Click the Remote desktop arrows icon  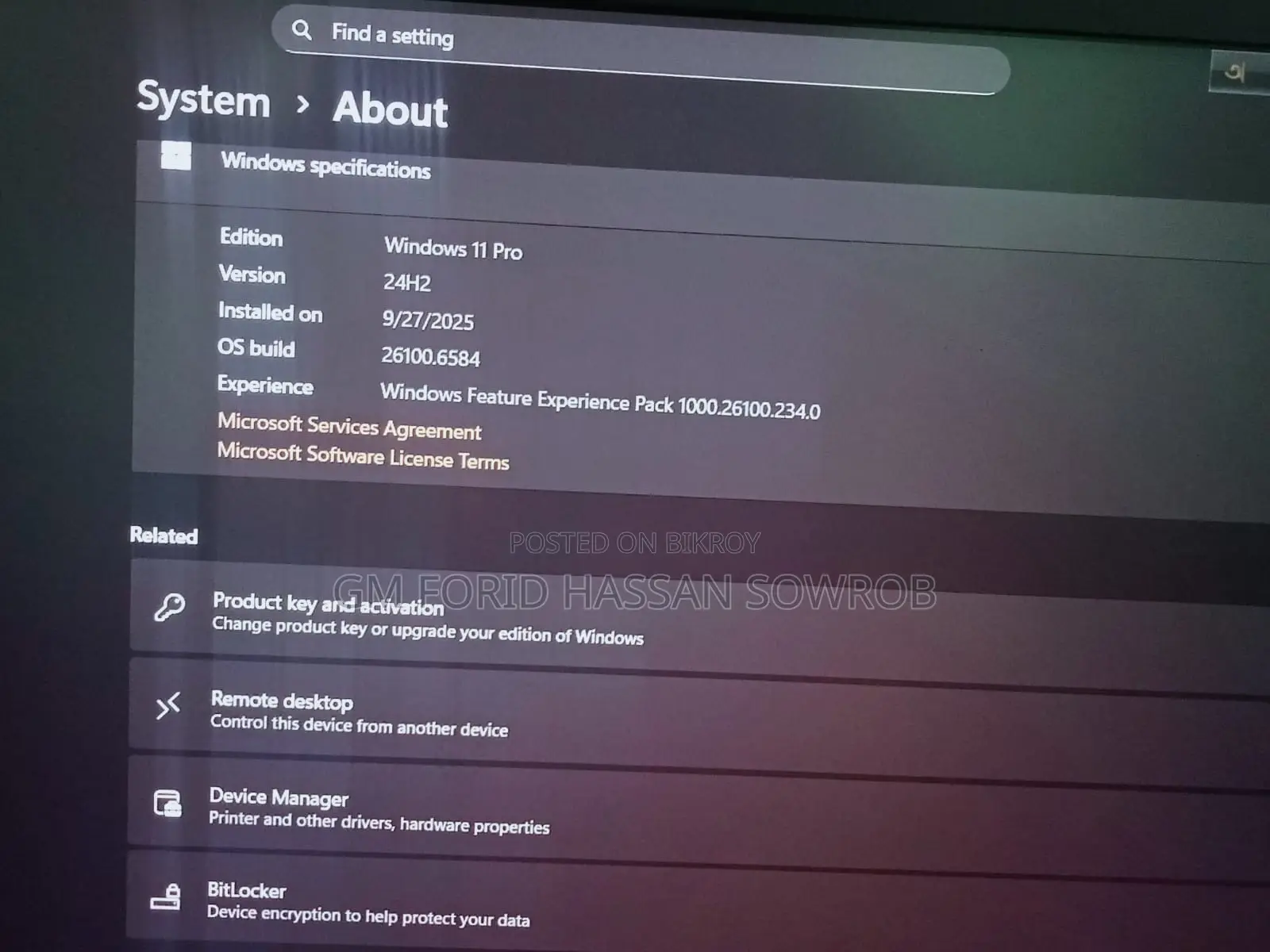point(168,705)
